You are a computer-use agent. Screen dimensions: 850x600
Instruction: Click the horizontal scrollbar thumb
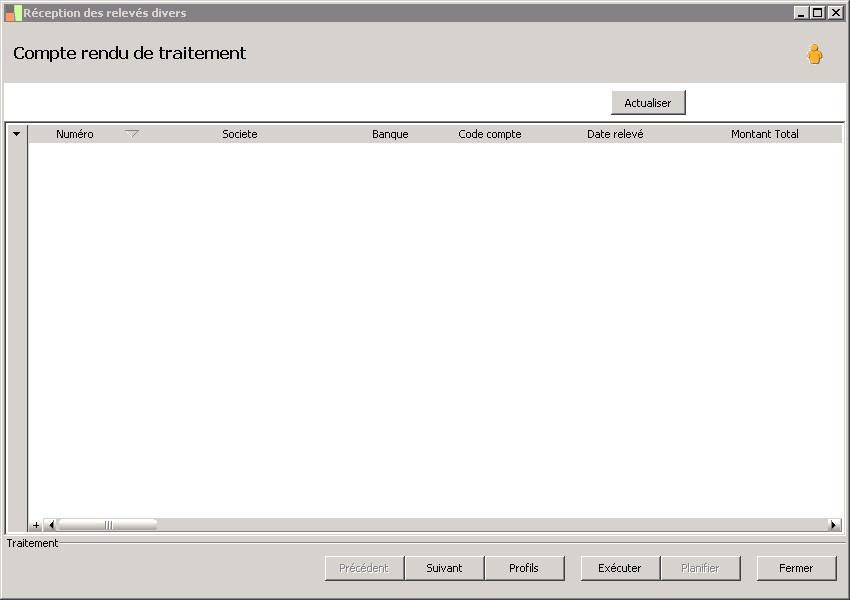[x=108, y=525]
